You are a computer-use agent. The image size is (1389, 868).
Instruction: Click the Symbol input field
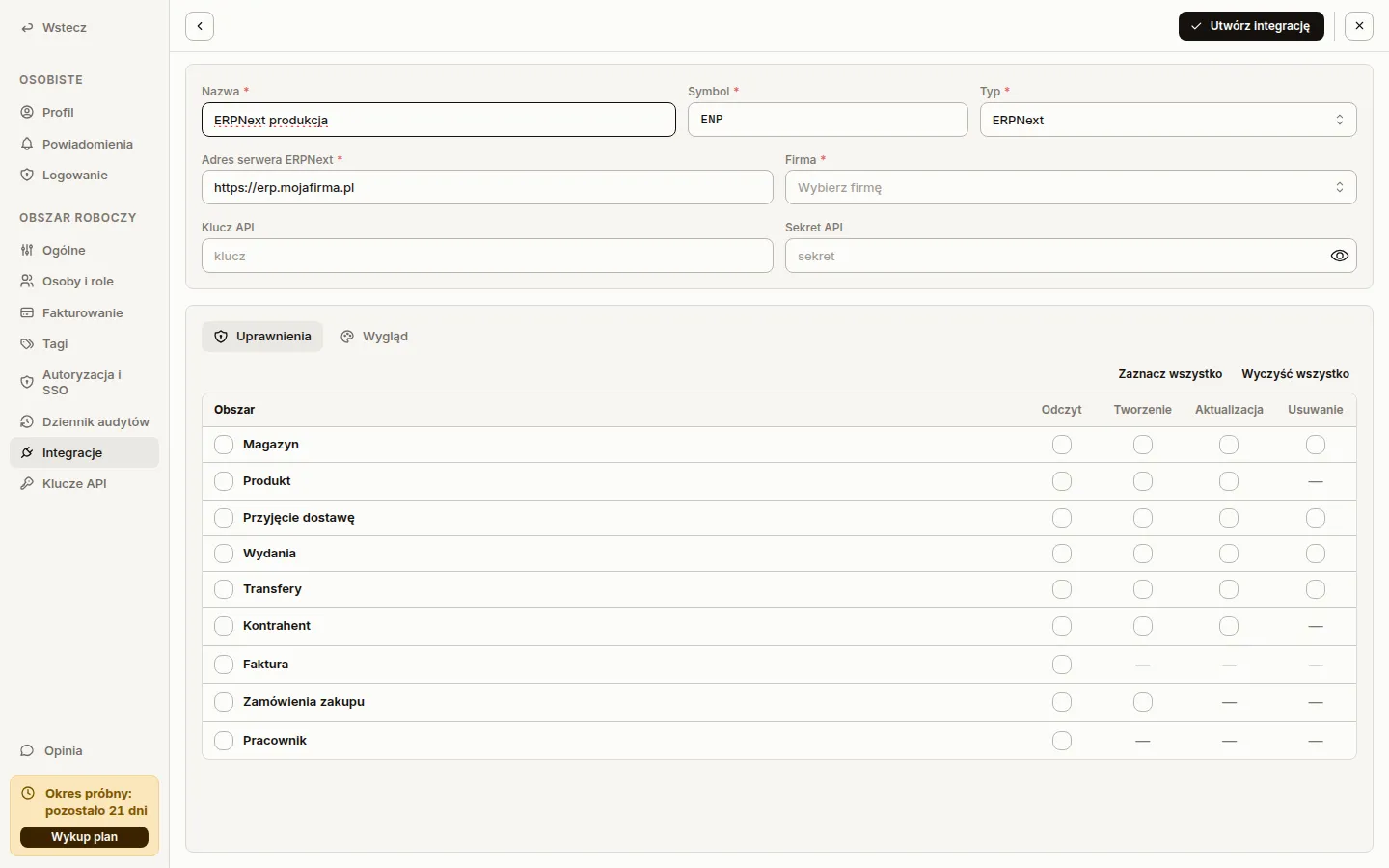828,120
